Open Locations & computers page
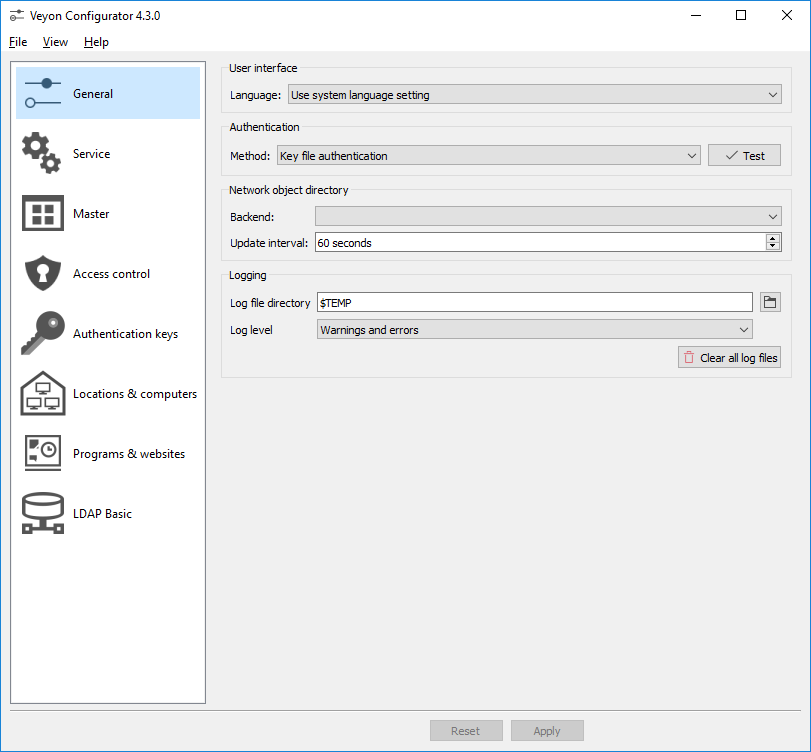This screenshot has height=752, width=811. (108, 393)
